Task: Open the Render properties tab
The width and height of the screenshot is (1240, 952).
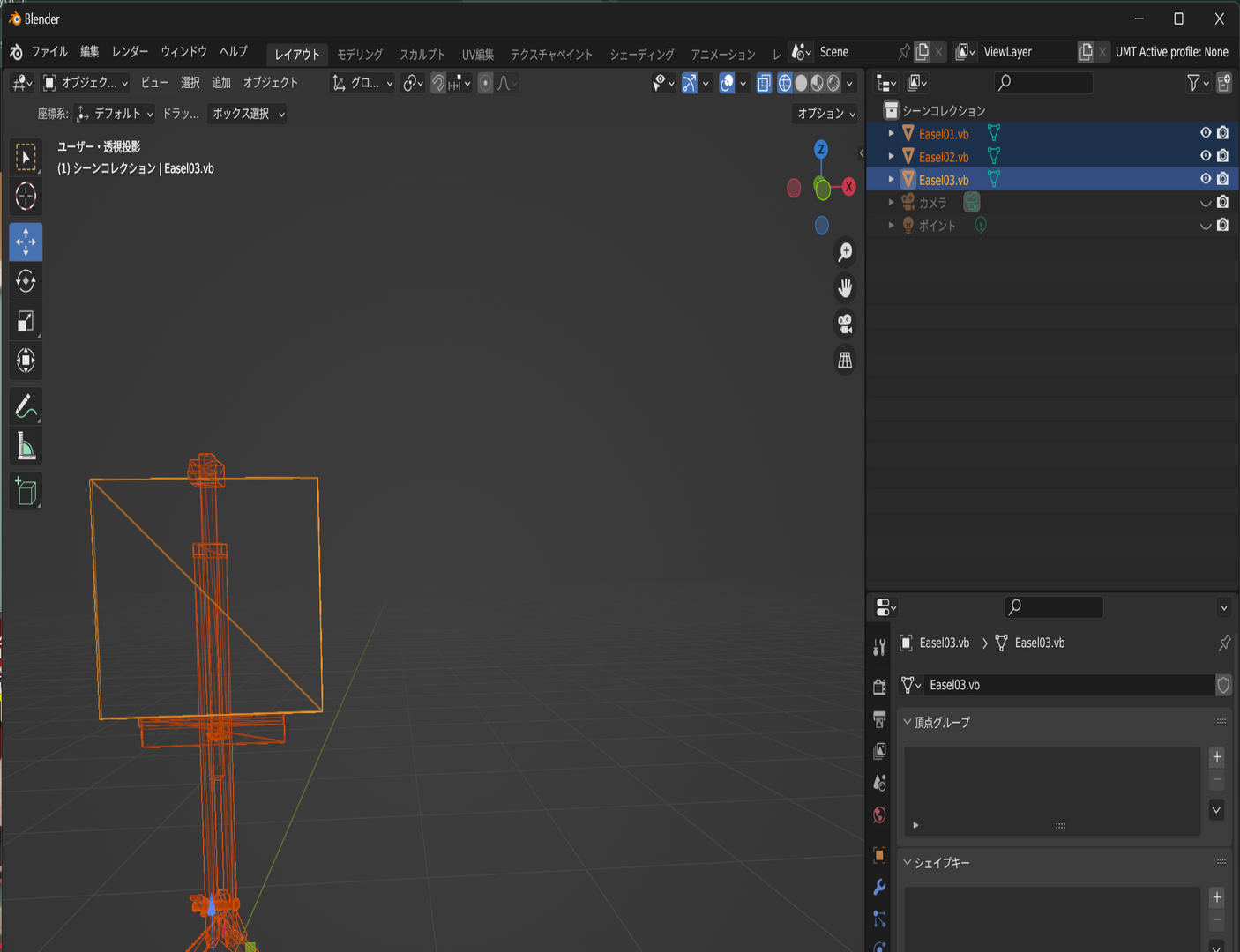Action: pyautogui.click(x=879, y=687)
